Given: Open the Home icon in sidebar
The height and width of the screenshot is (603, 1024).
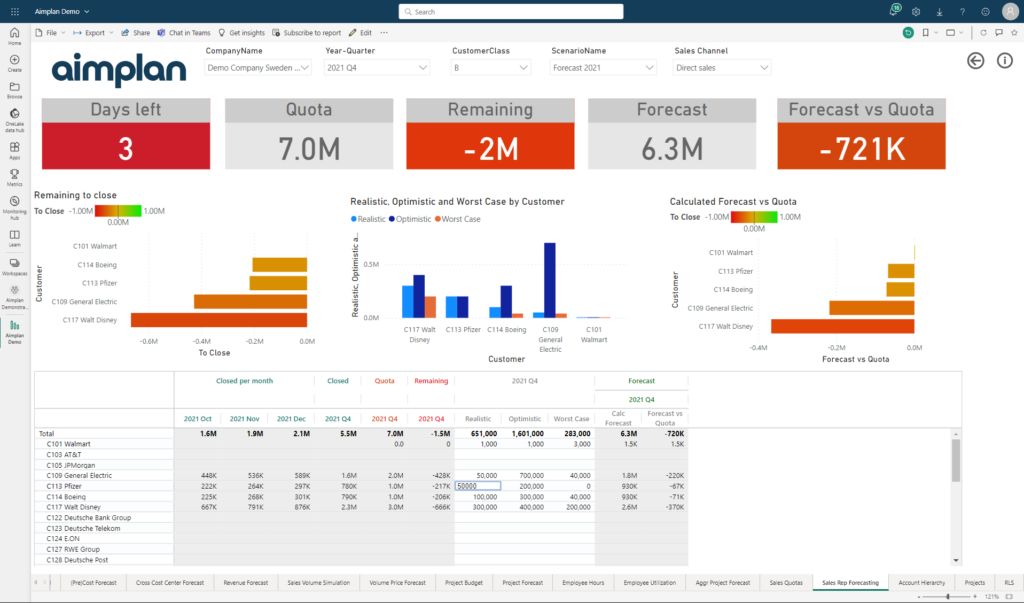Looking at the screenshot, I should [14, 36].
